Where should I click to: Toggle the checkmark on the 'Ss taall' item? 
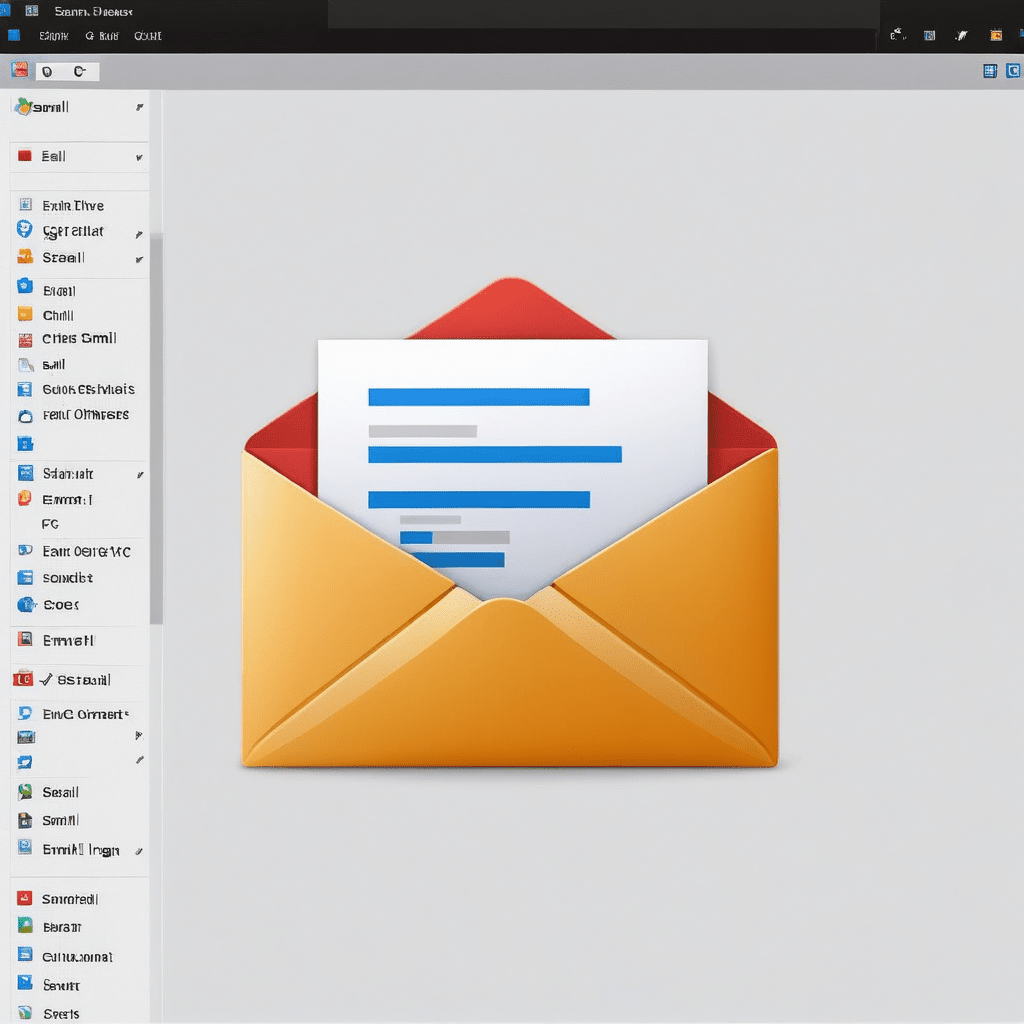point(45,680)
